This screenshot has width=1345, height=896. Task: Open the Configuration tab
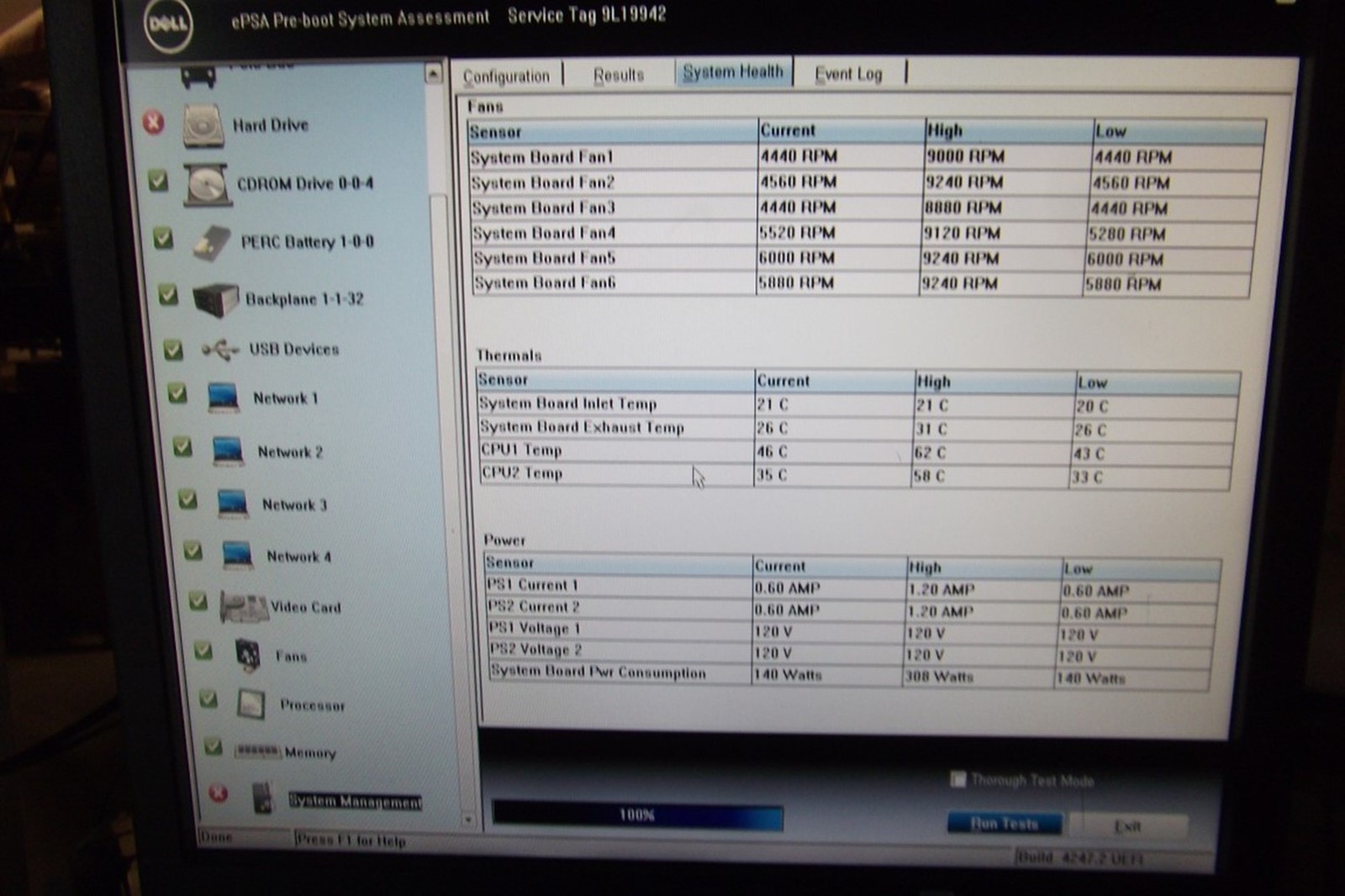pyautogui.click(x=506, y=76)
